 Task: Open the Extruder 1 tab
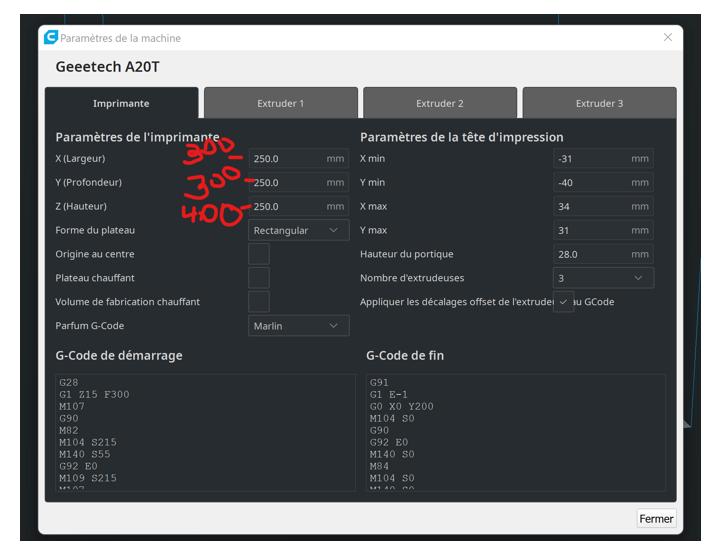coord(281,103)
